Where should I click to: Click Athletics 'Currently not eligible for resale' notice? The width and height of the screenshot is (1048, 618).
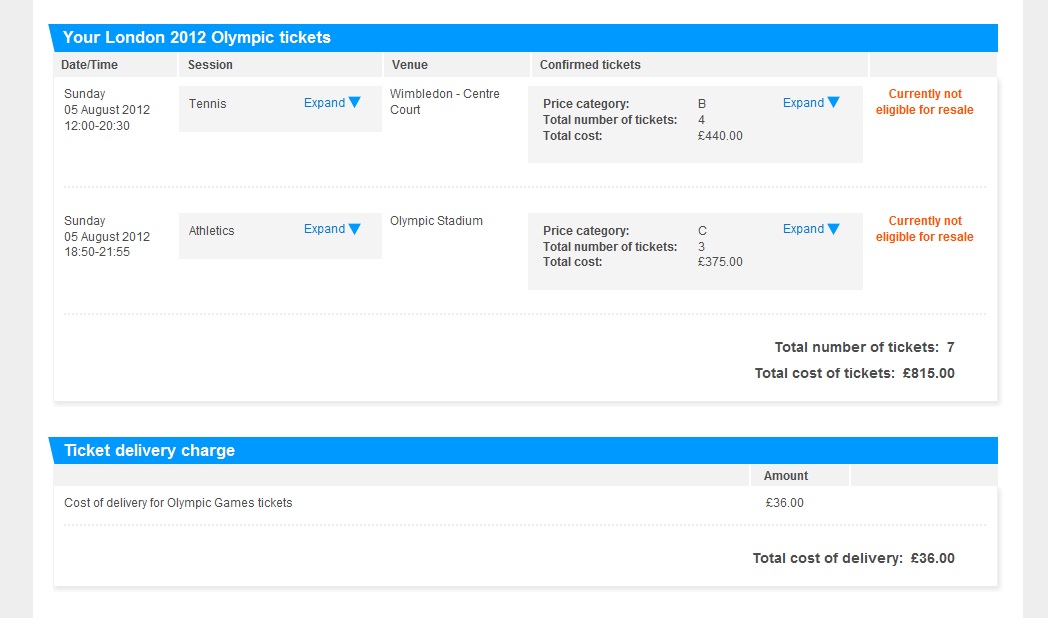924,229
